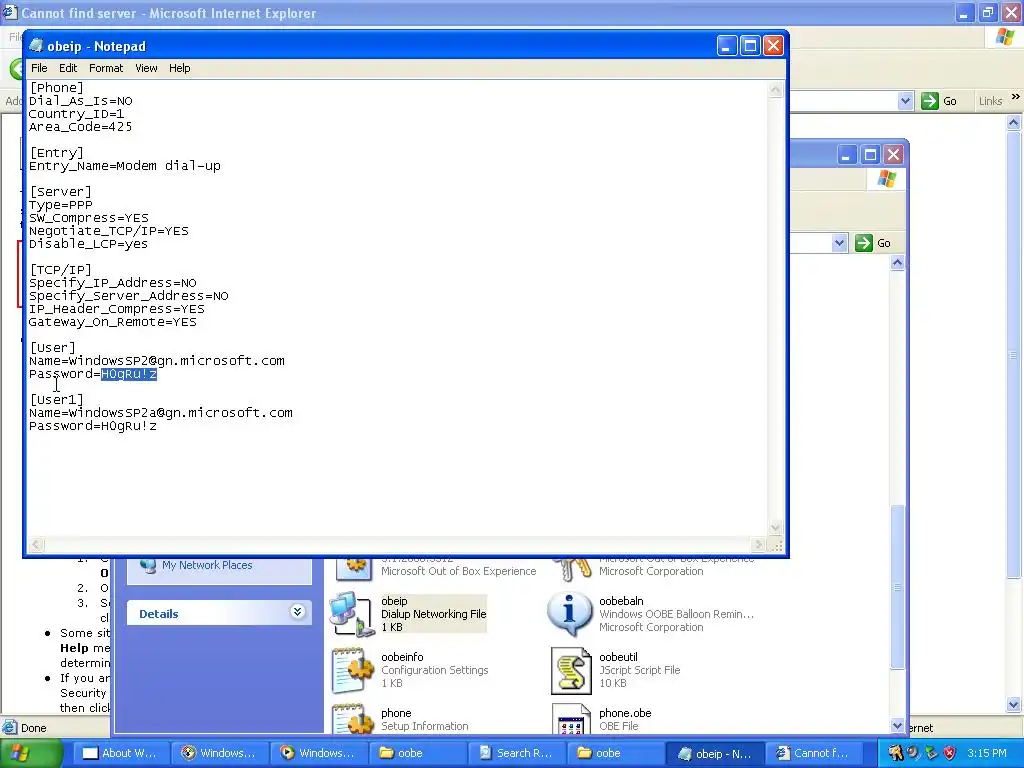Open the View menu in Notepad
Screen dimensions: 1024x768
146,68
